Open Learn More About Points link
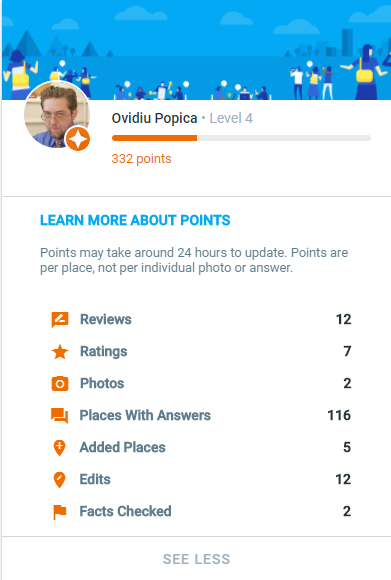 (x=135, y=220)
